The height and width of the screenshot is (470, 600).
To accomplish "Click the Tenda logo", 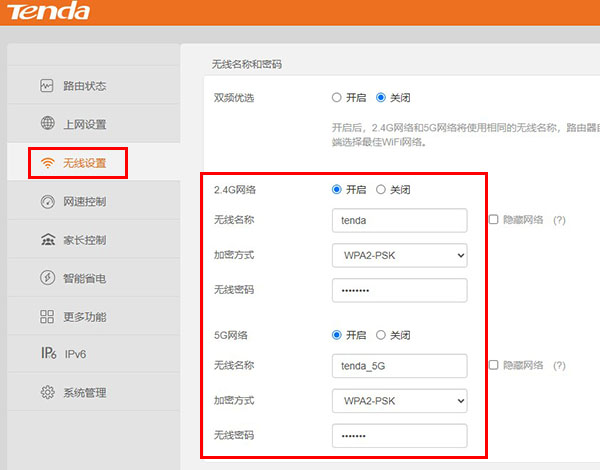I will pyautogui.click(x=49, y=10).
